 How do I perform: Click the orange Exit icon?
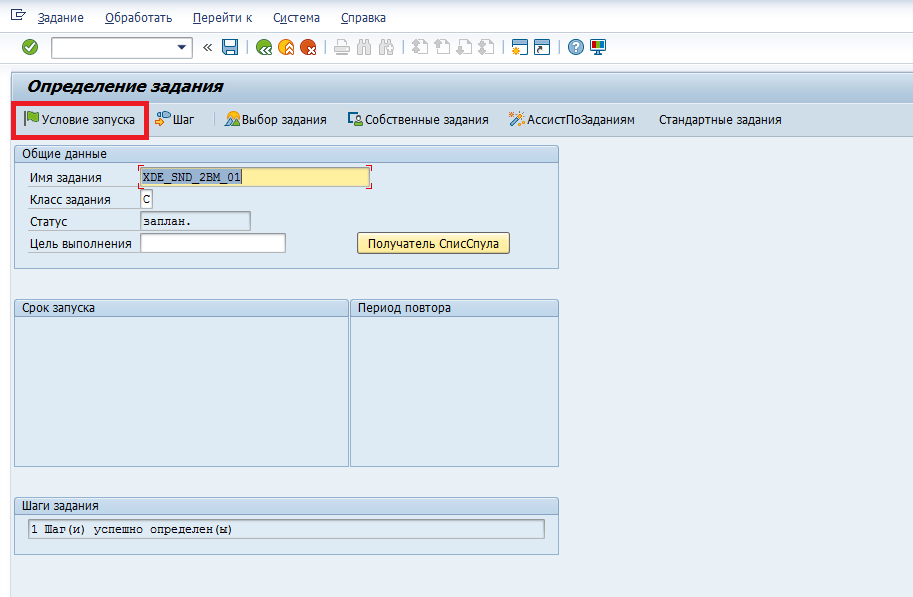(286, 47)
